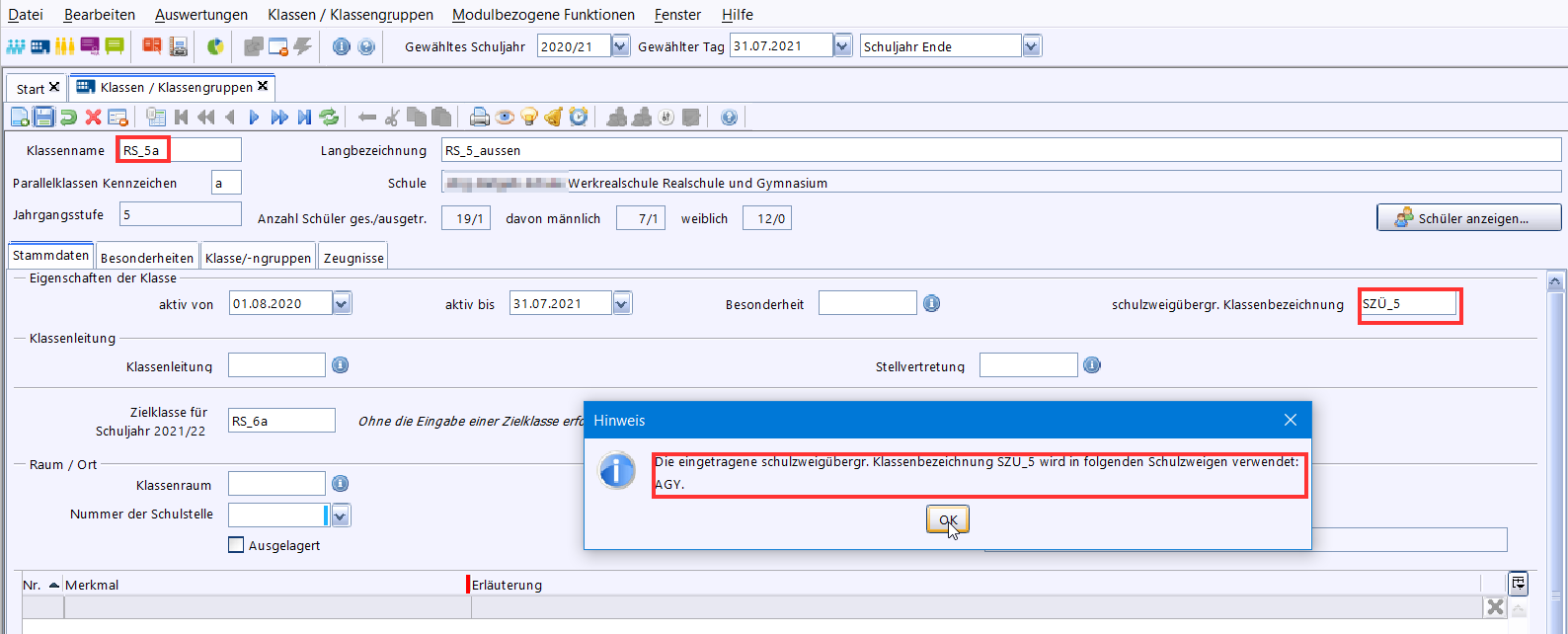This screenshot has width=1568, height=634.
Task: Expand the 'aktiv von' date picker
Action: (342, 304)
